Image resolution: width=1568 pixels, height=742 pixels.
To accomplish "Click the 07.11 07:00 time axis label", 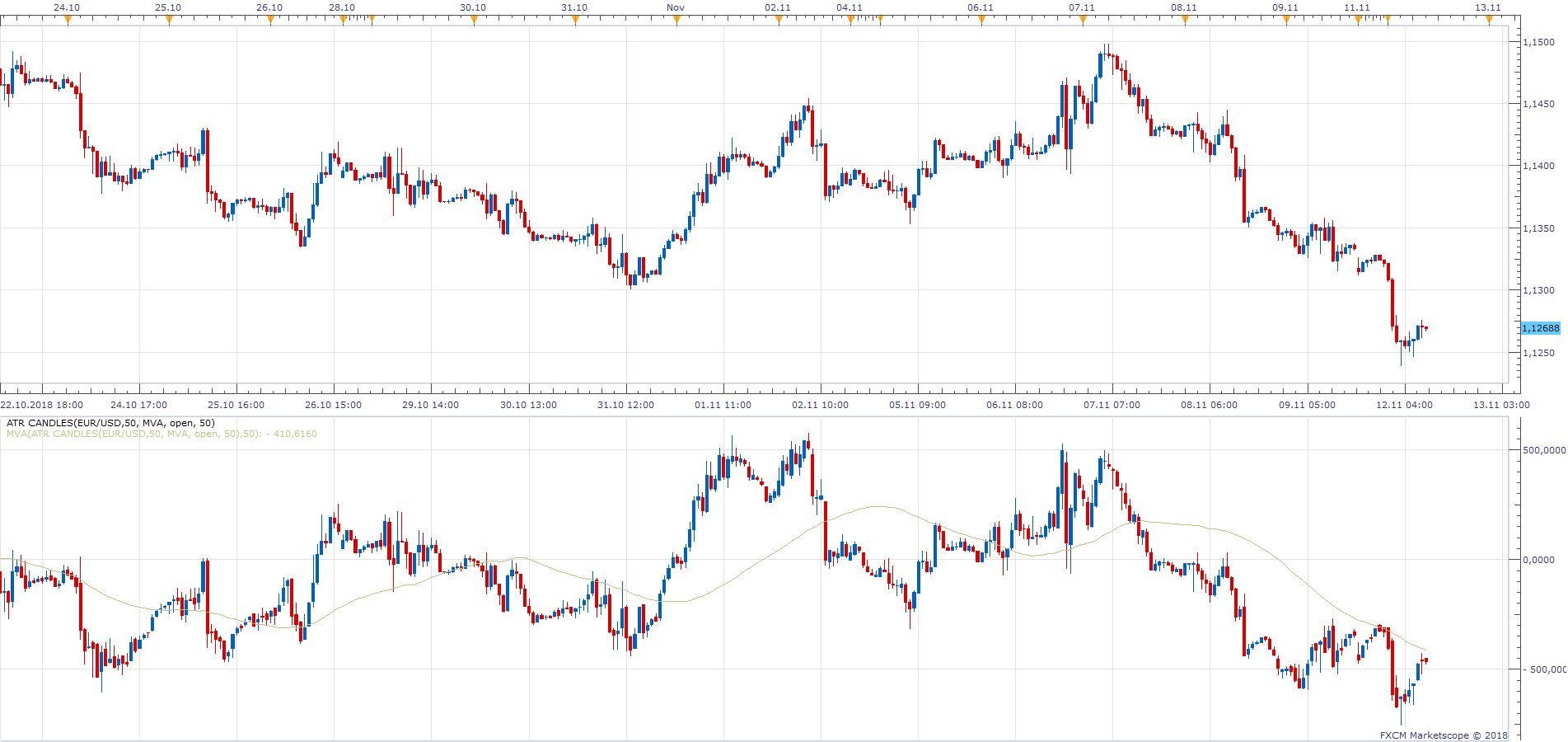I will click(1112, 405).
